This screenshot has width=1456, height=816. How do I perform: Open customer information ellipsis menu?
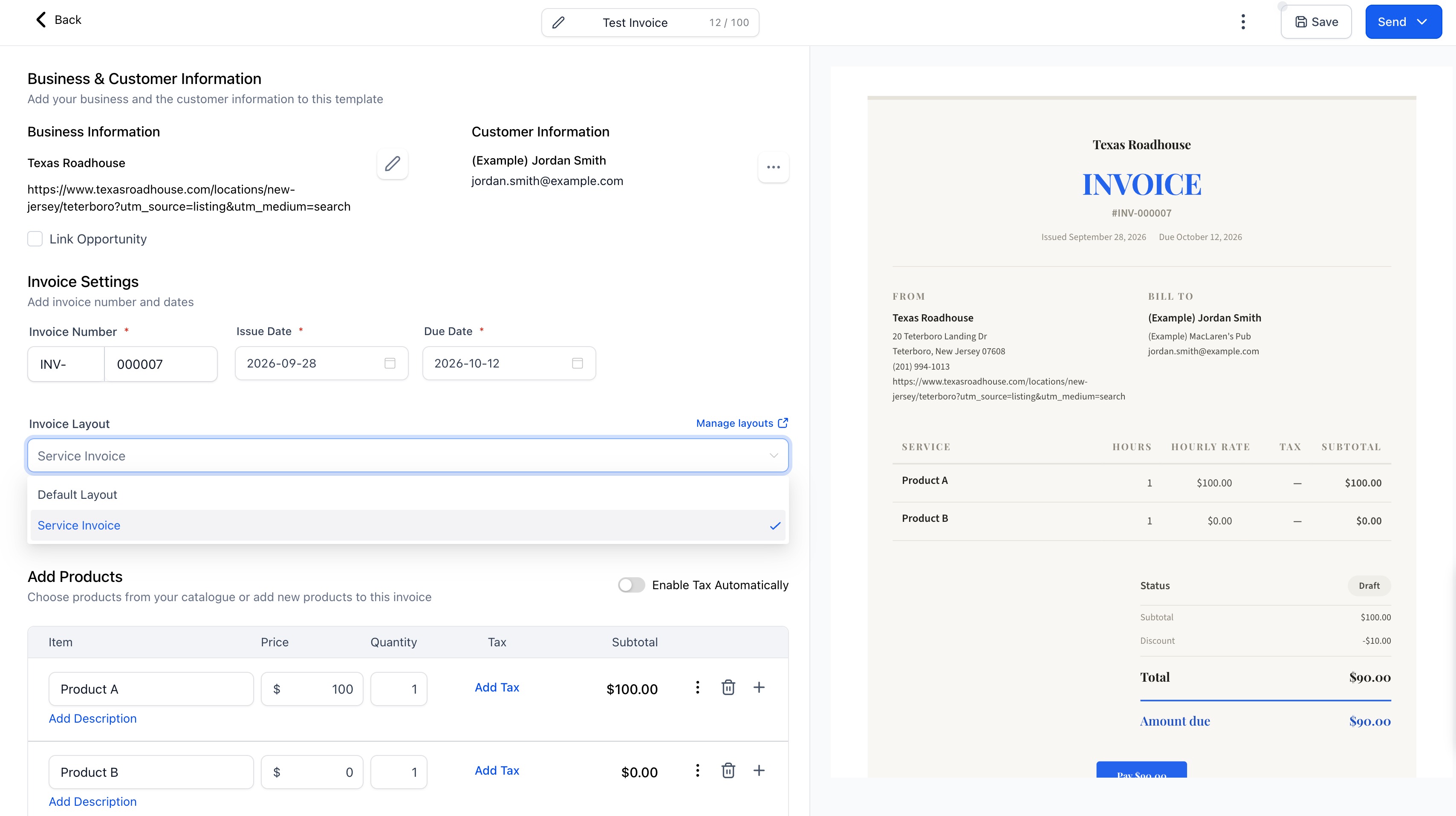[773, 167]
